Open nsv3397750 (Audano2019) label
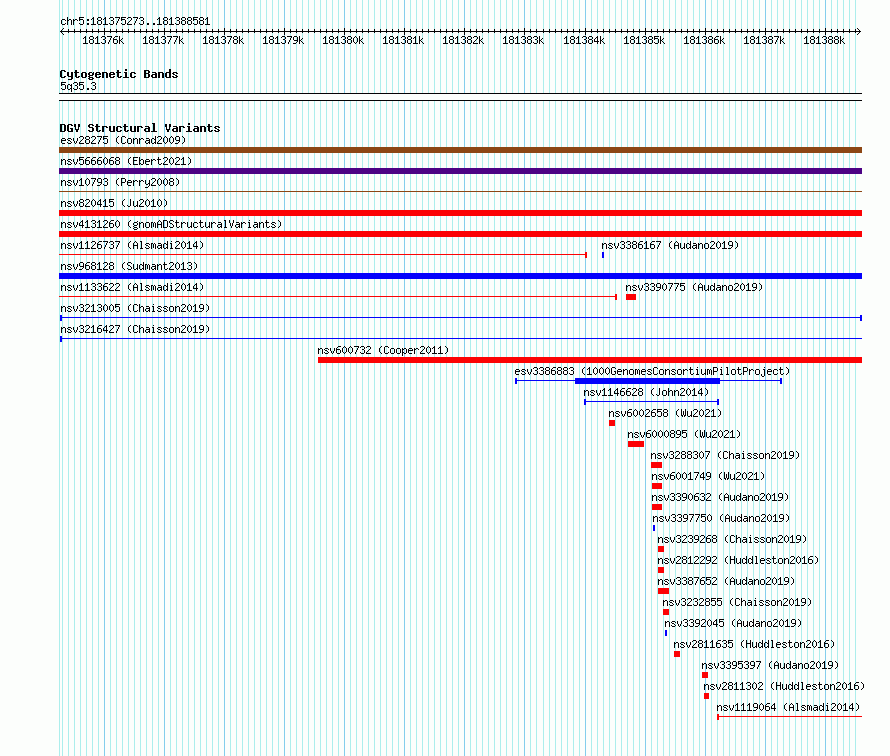This screenshot has width=890, height=756. (x=721, y=518)
